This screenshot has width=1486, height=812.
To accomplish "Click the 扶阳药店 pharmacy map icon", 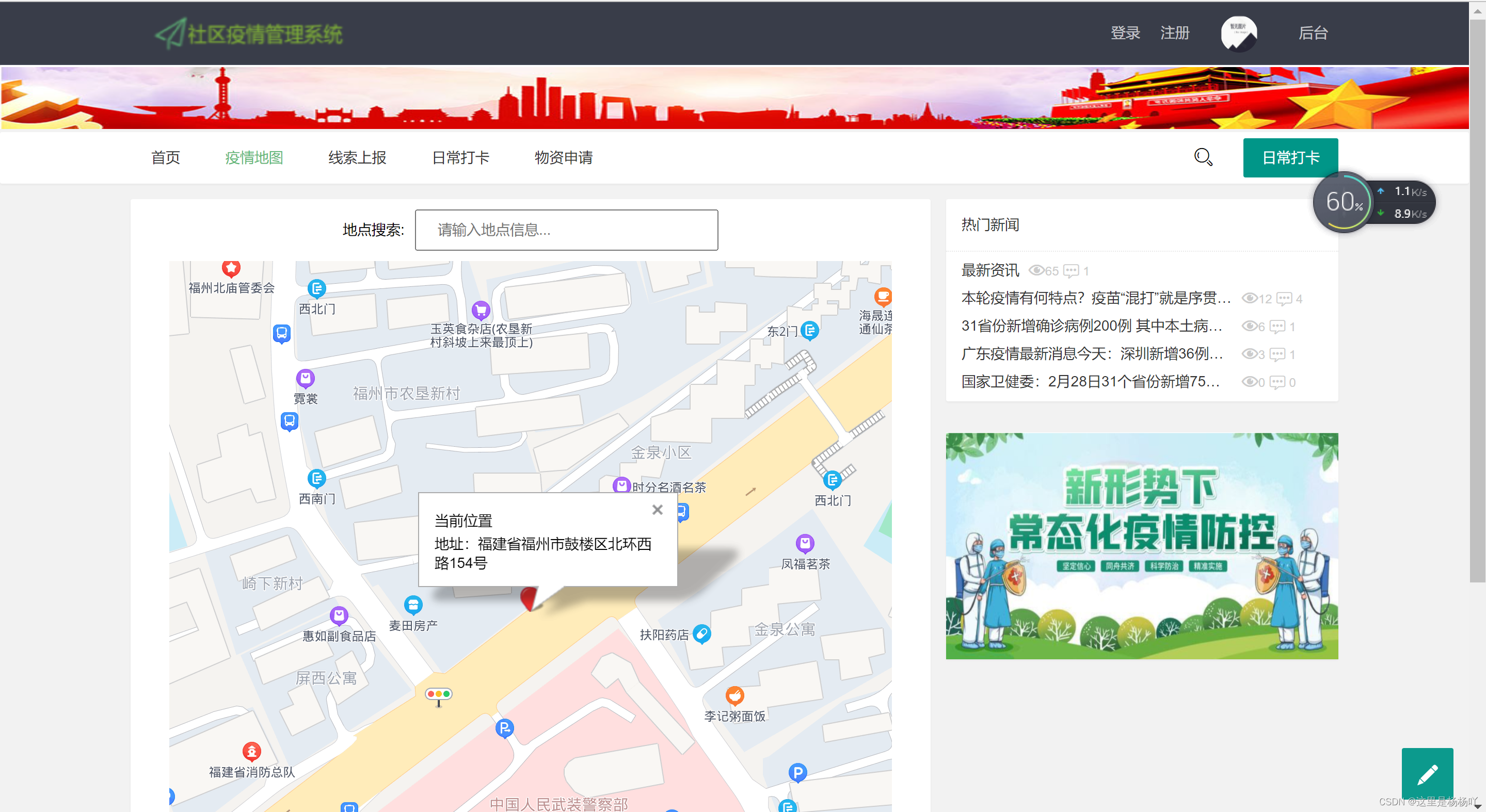I will [x=701, y=633].
